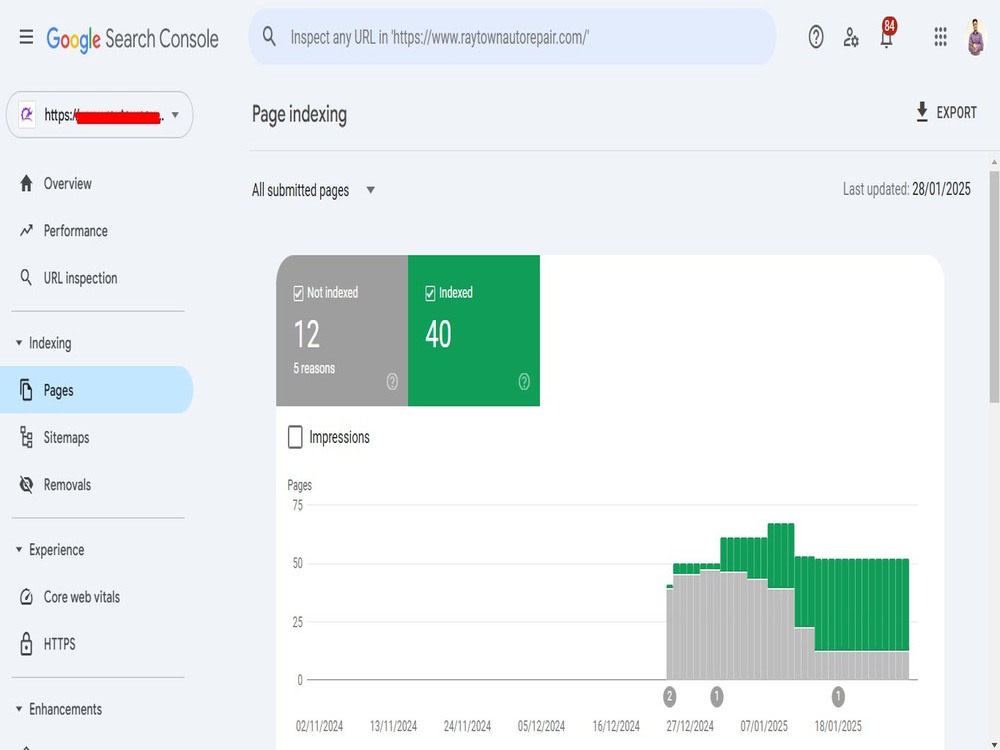Click the Overview home icon
This screenshot has height=750, width=1000.
point(26,184)
